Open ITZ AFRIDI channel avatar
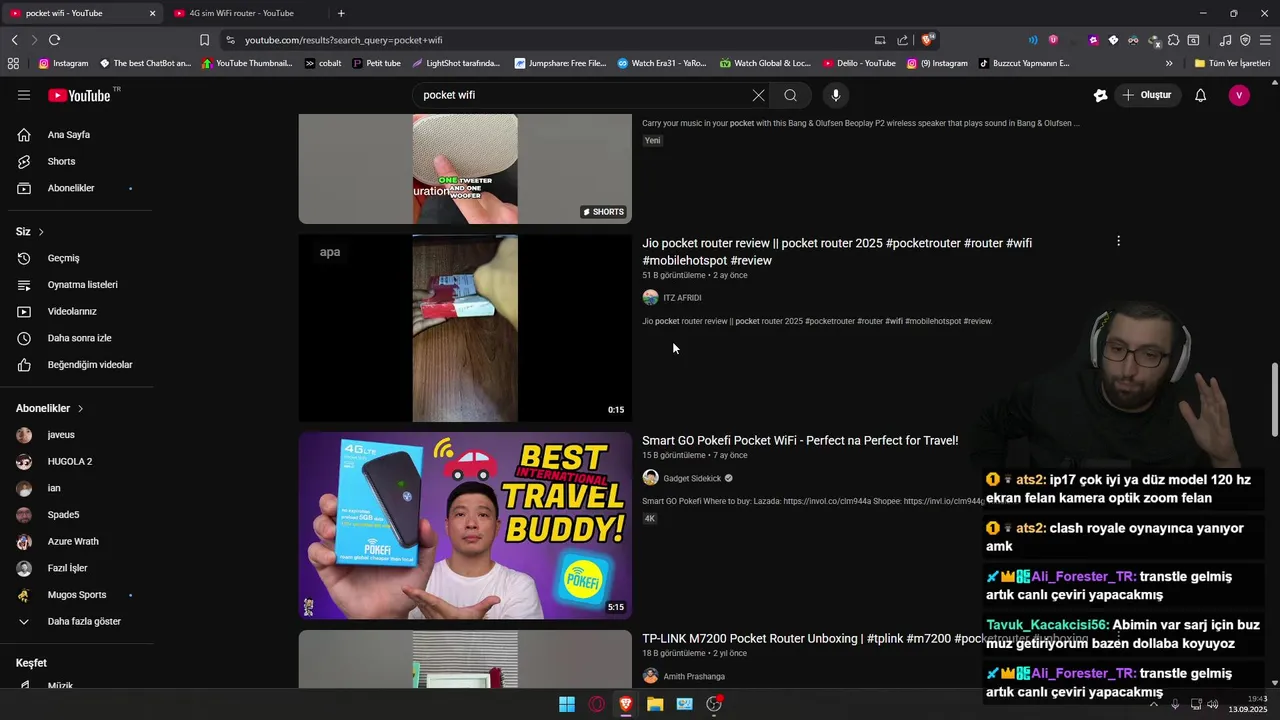This screenshot has height=720, width=1280. coord(650,297)
